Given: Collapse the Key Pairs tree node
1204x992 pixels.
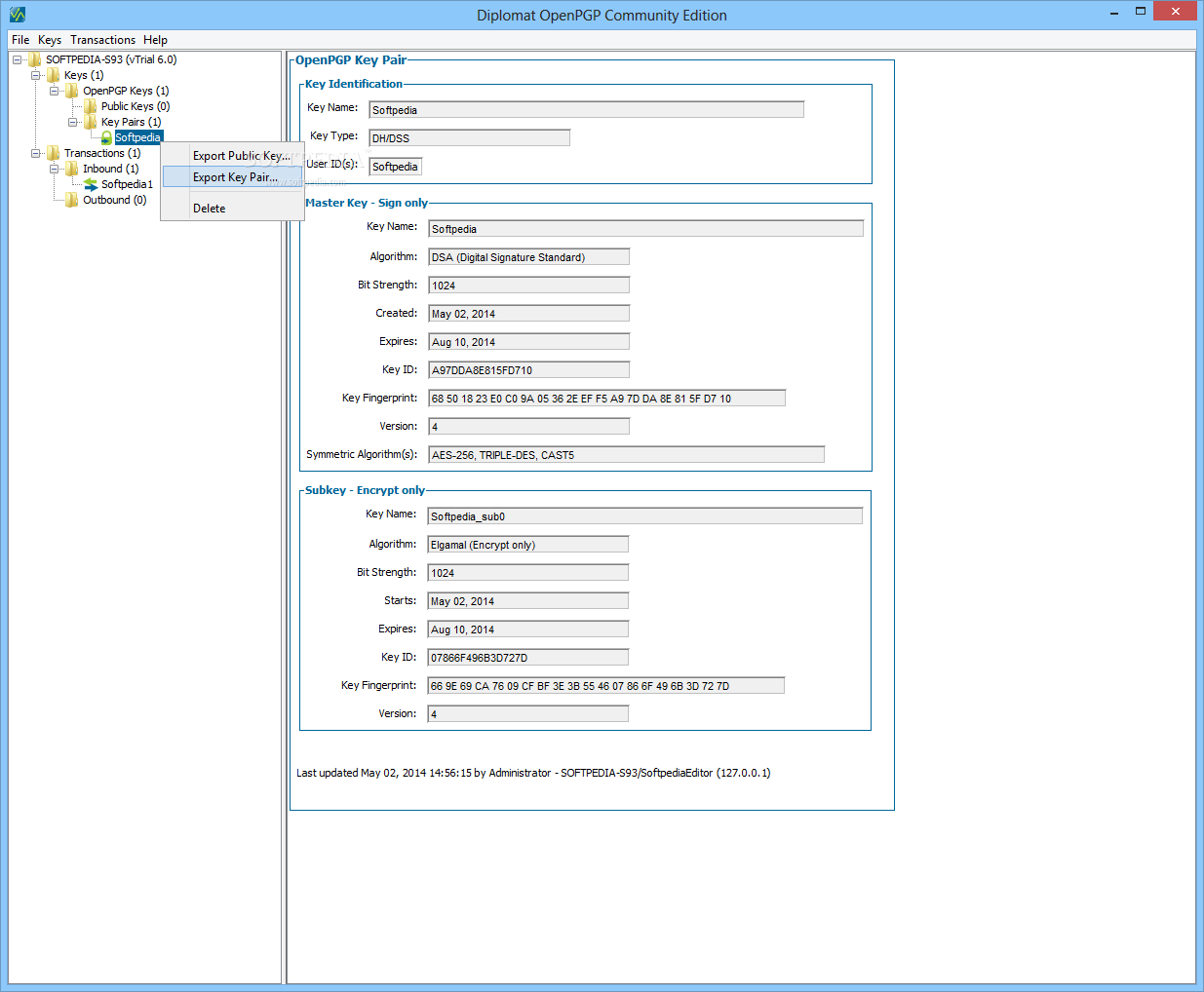Looking at the screenshot, I should click(72, 122).
